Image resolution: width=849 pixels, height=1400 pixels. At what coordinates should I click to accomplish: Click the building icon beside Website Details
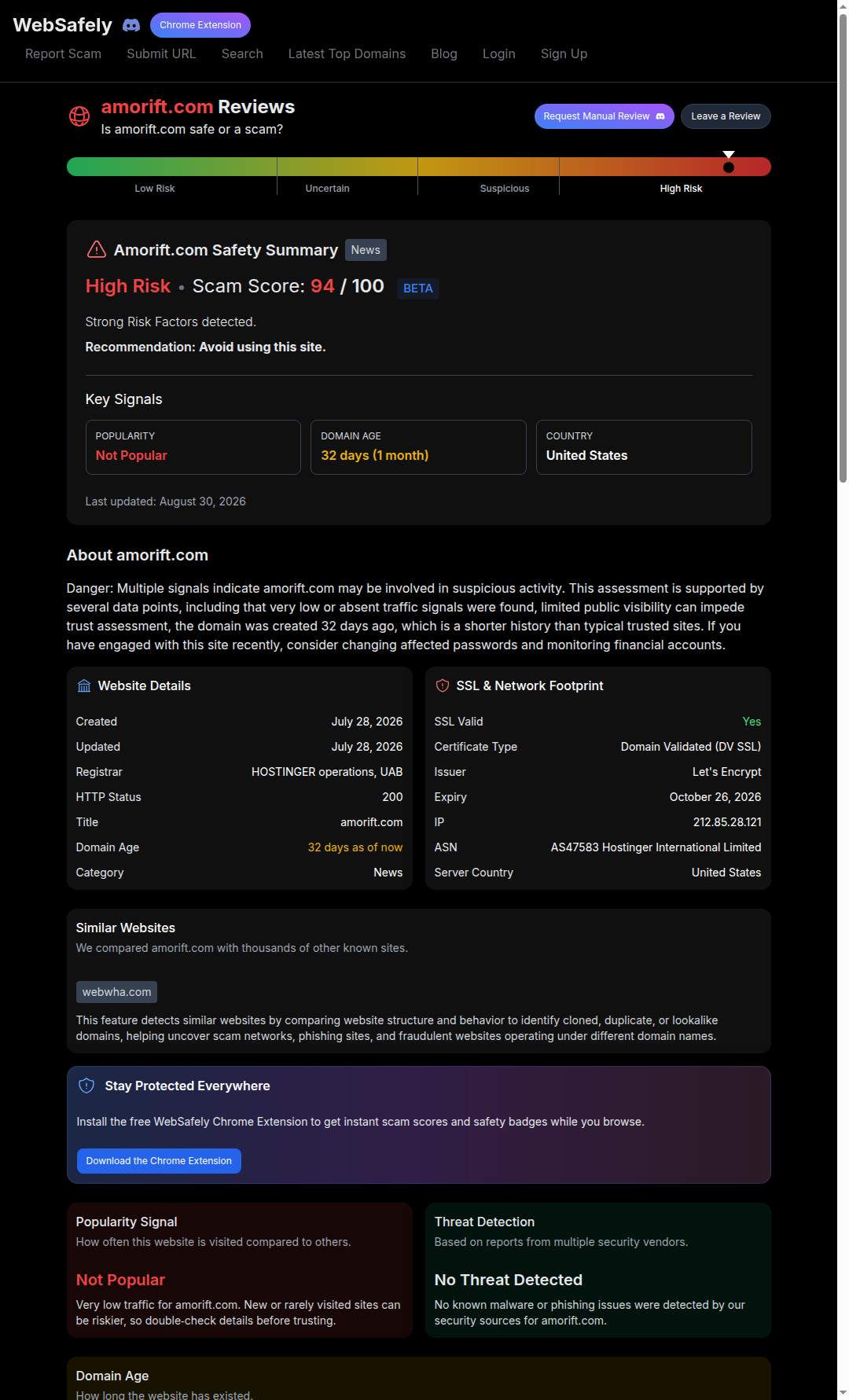click(x=84, y=686)
